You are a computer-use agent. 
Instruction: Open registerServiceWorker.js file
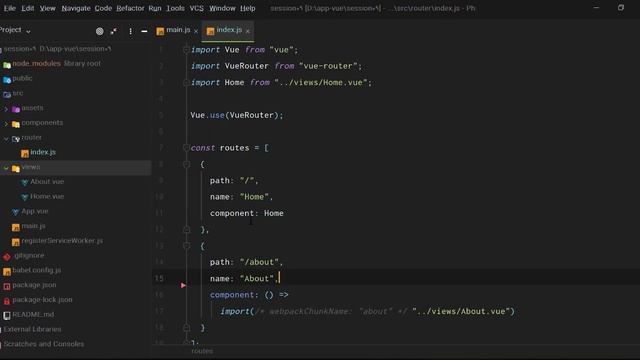62,241
